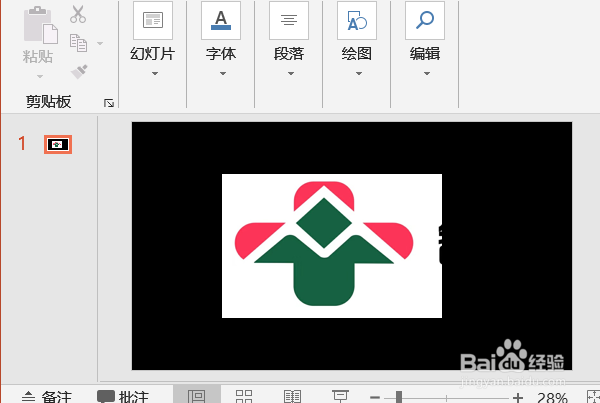
Task: Start the slide show
Action: (x=340, y=396)
